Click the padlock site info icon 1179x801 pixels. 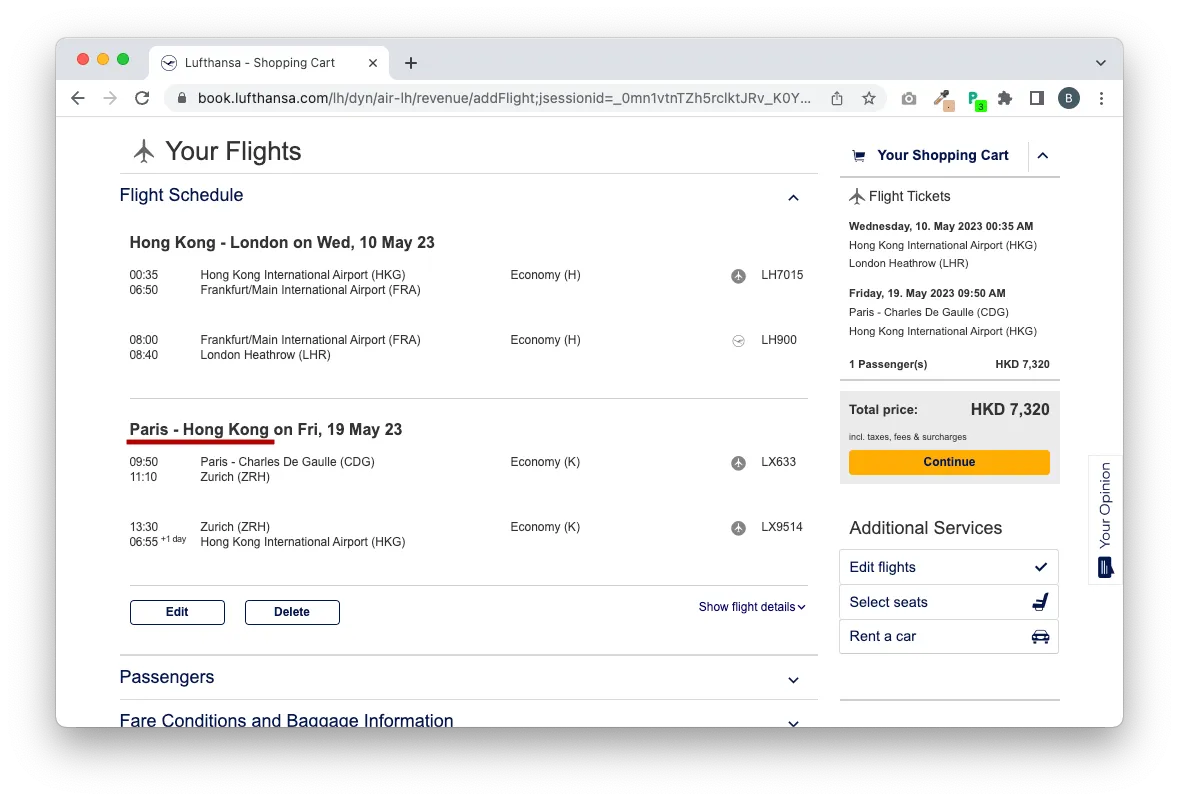(x=181, y=99)
